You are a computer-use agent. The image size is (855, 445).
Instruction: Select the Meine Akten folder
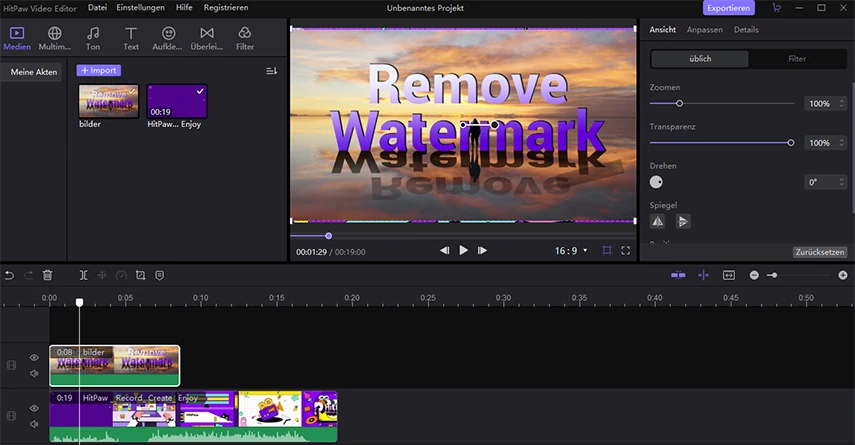(x=34, y=72)
